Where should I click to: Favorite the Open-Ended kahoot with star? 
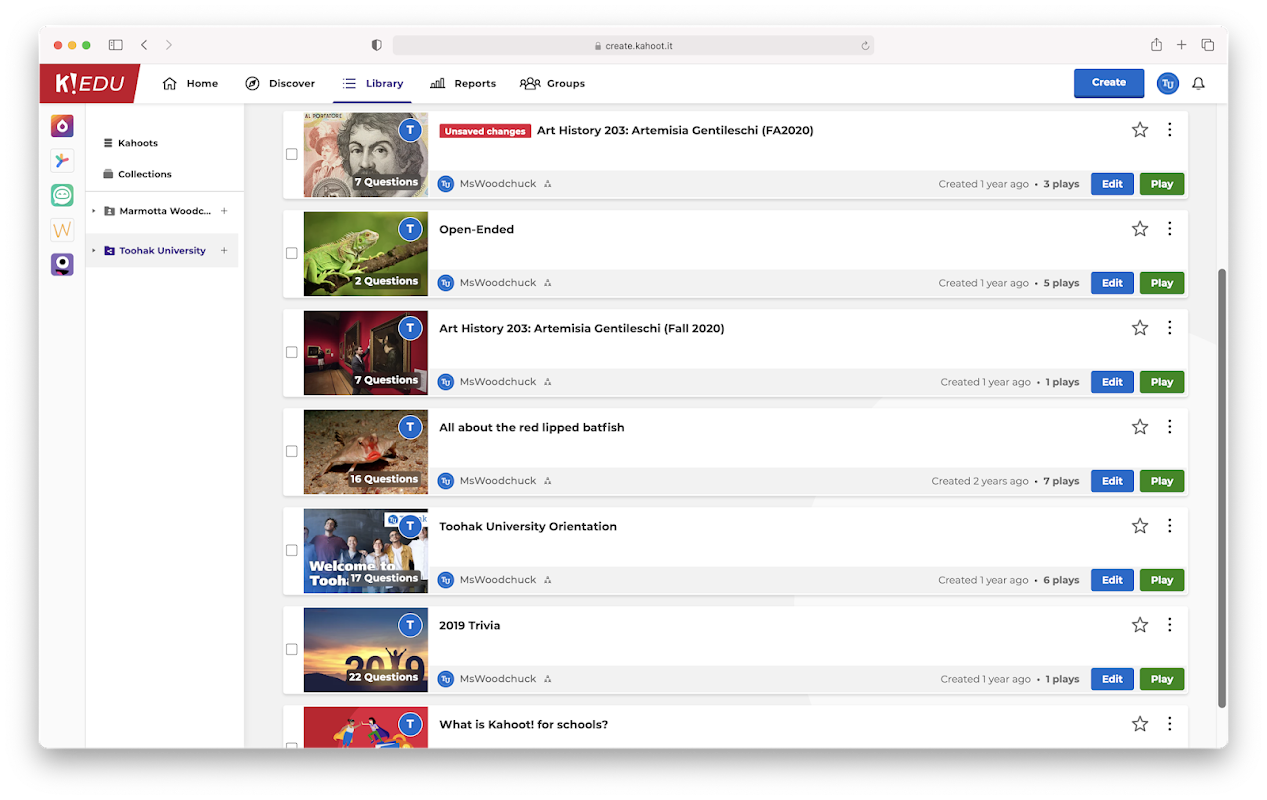1139,229
